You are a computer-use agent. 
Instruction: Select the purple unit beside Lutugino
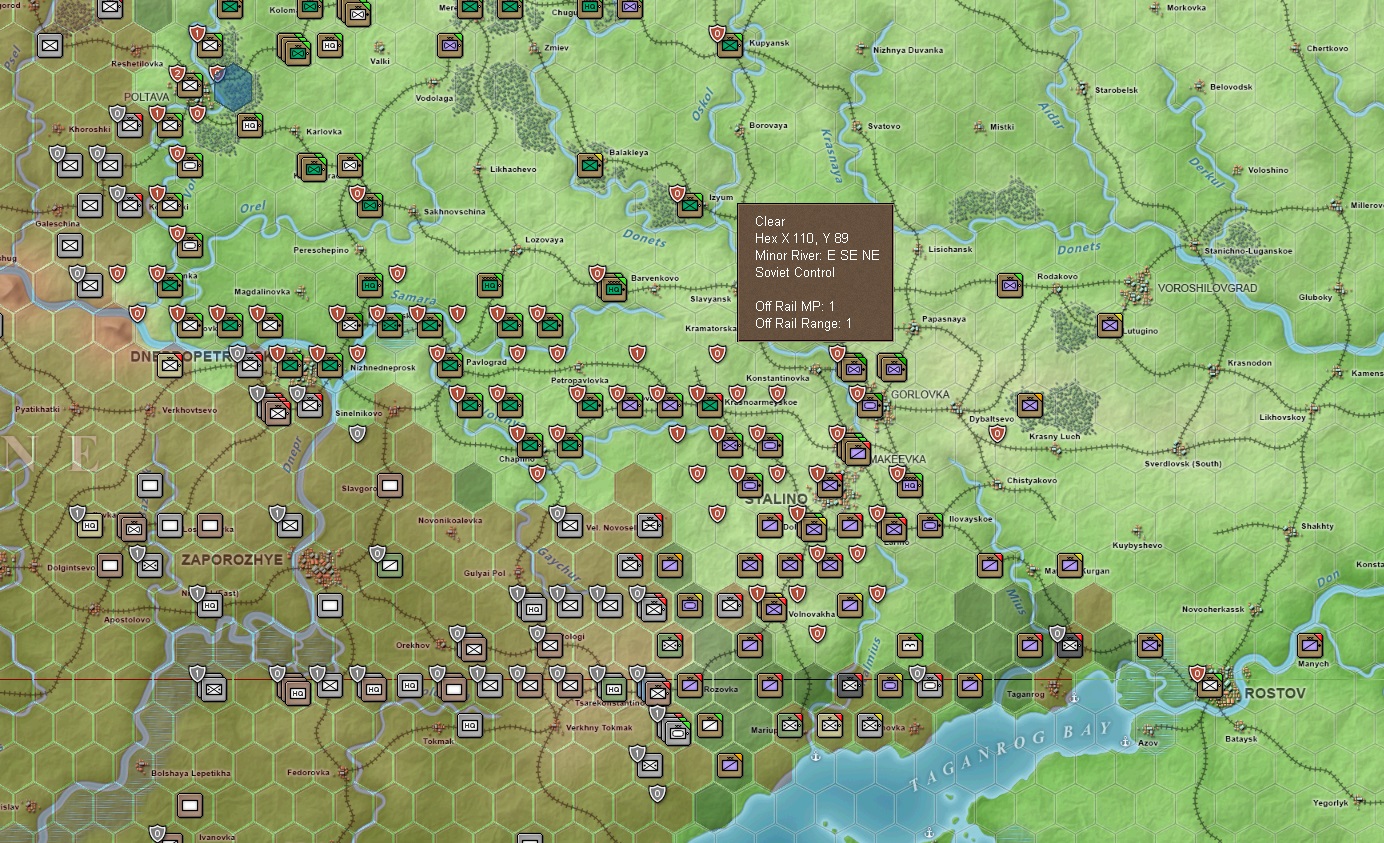point(1110,325)
